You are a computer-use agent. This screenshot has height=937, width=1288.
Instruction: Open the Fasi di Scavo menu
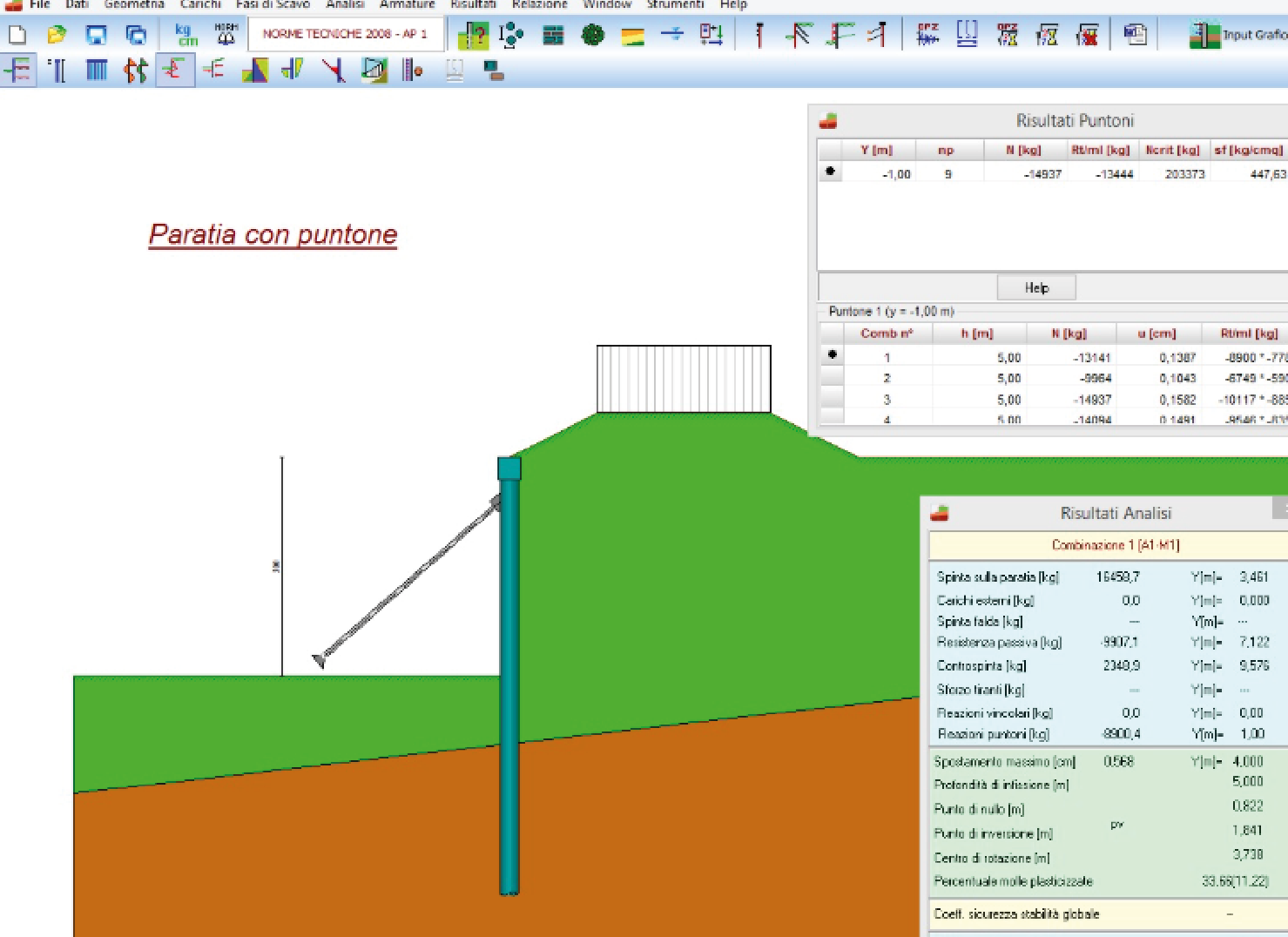pyautogui.click(x=273, y=4)
